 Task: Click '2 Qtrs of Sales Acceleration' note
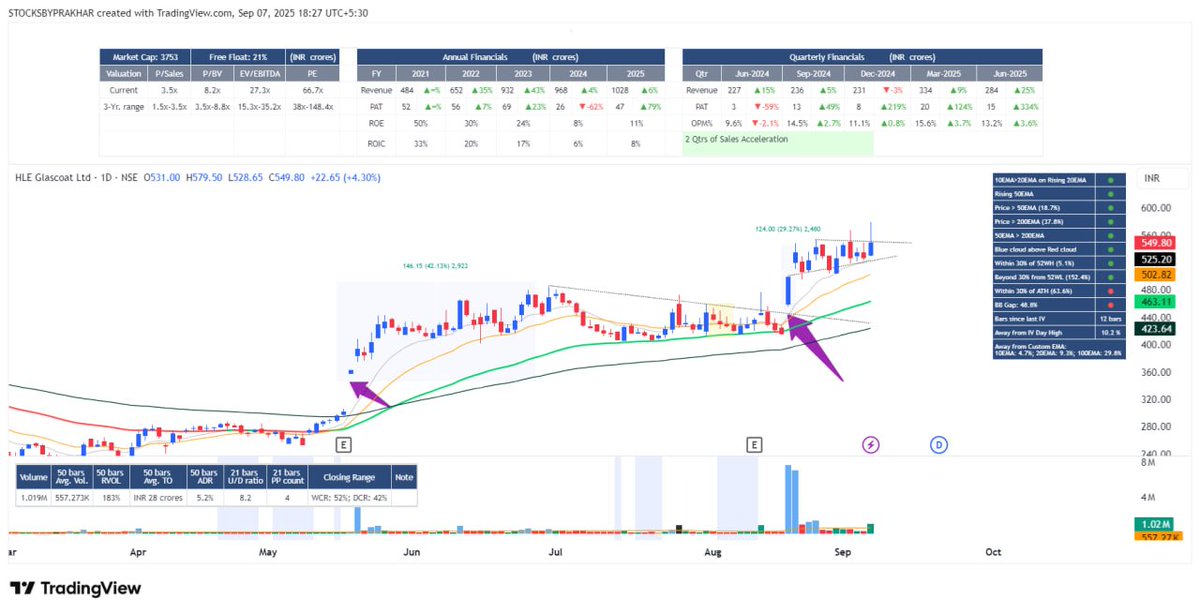click(x=737, y=139)
